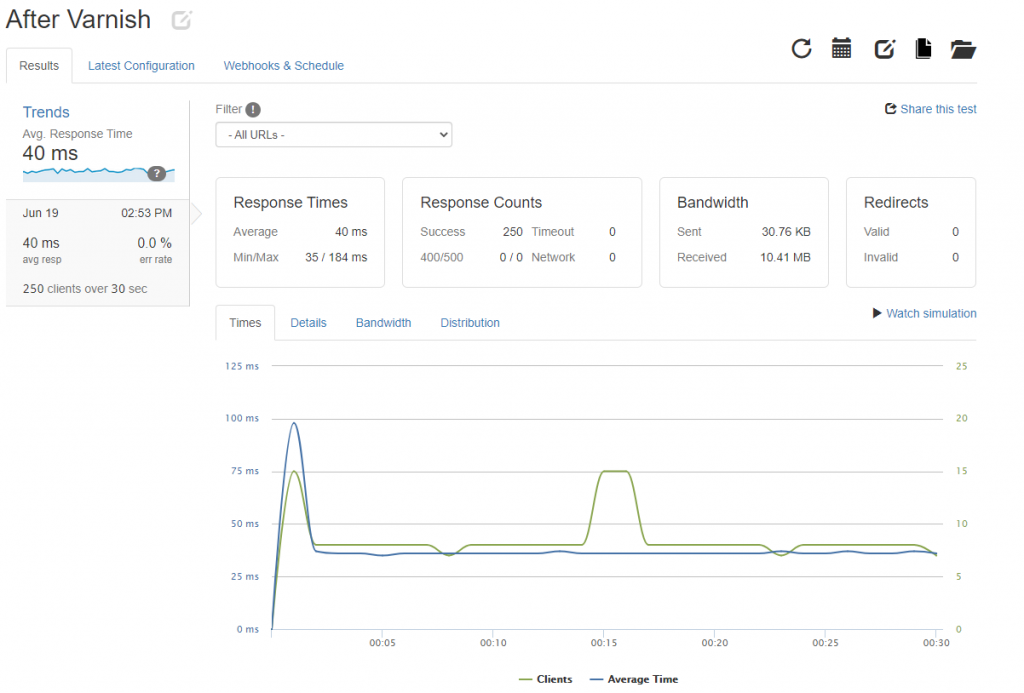Screen dimensions: 1024x693
Task: Open the folder icon in toolbar
Action: 963,49
